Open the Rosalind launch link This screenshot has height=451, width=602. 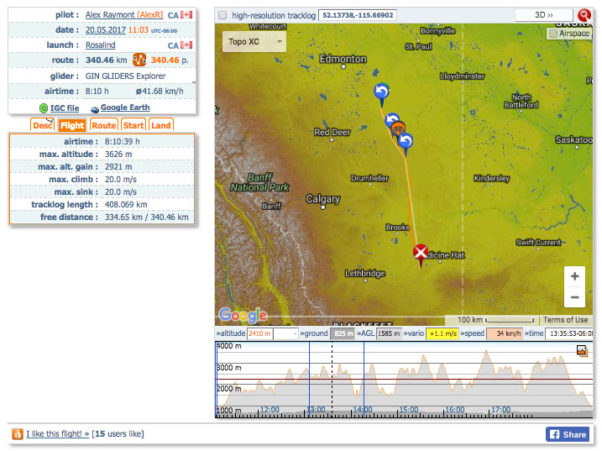pos(100,45)
